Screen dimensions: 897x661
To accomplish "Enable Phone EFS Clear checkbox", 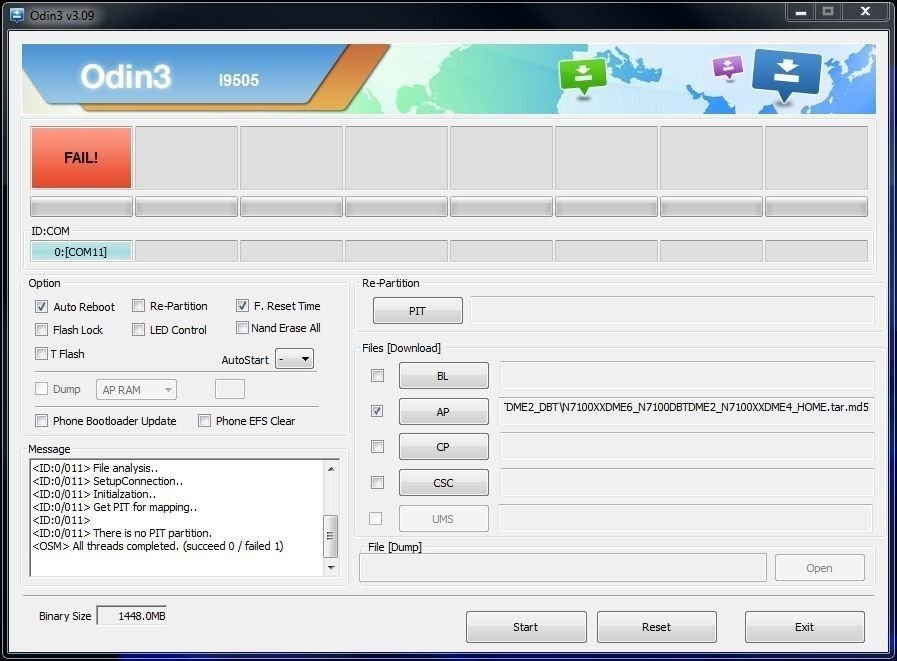I will pos(204,421).
